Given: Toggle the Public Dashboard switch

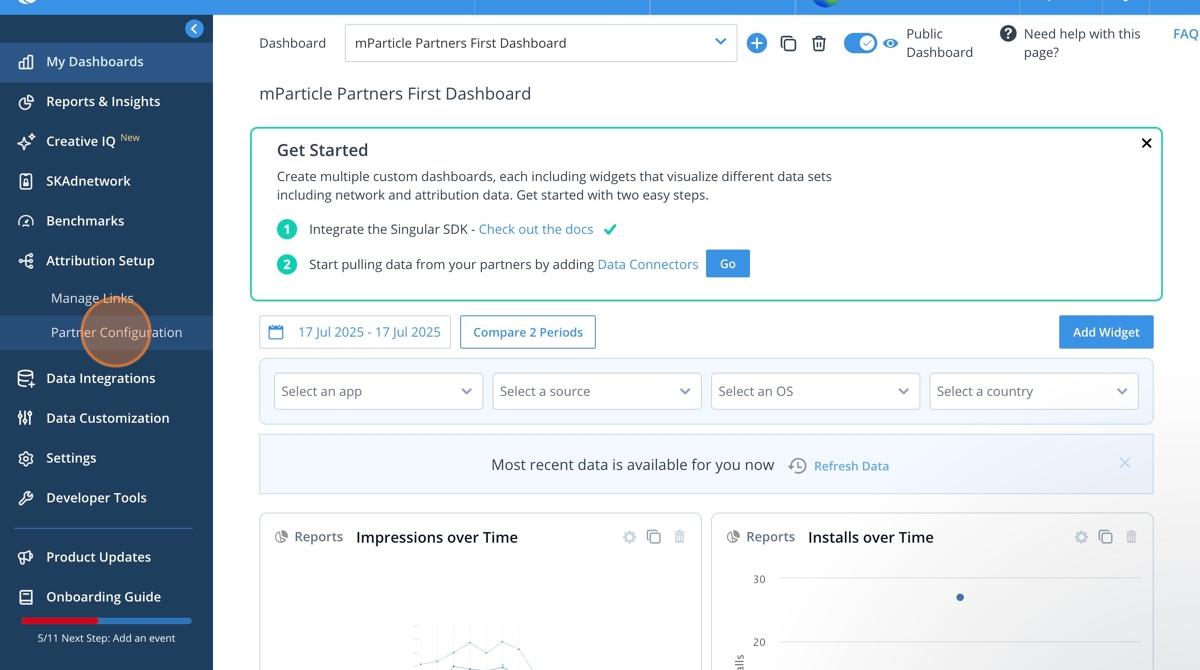Looking at the screenshot, I should (860, 43).
